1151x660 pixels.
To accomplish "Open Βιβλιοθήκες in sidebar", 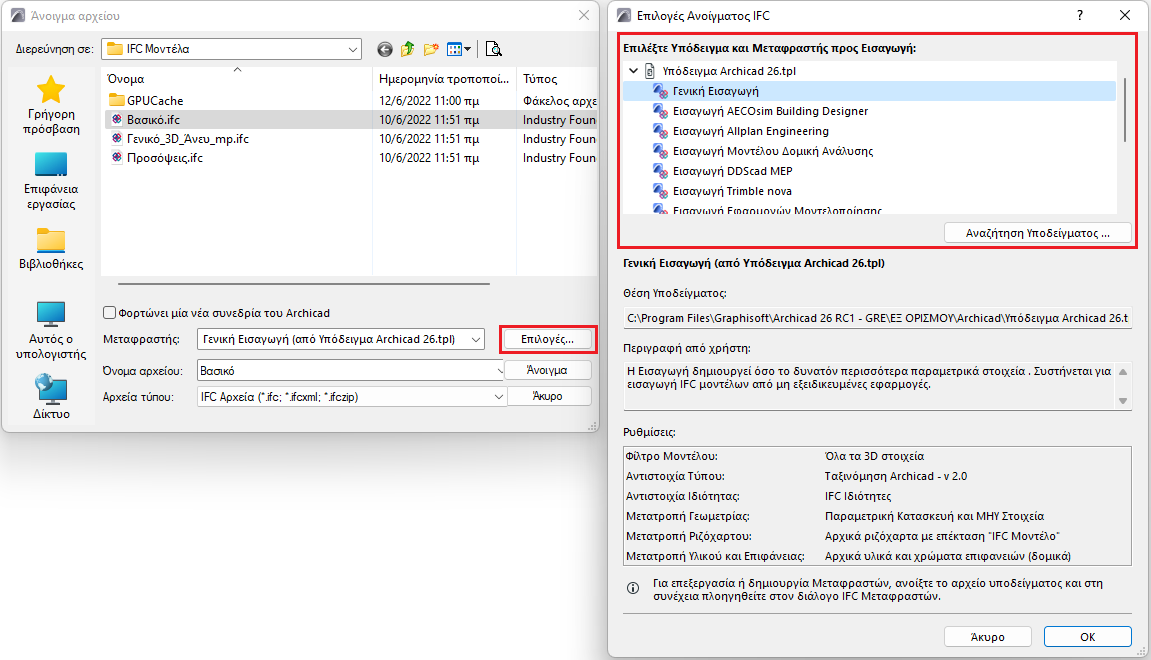I will click(51, 248).
